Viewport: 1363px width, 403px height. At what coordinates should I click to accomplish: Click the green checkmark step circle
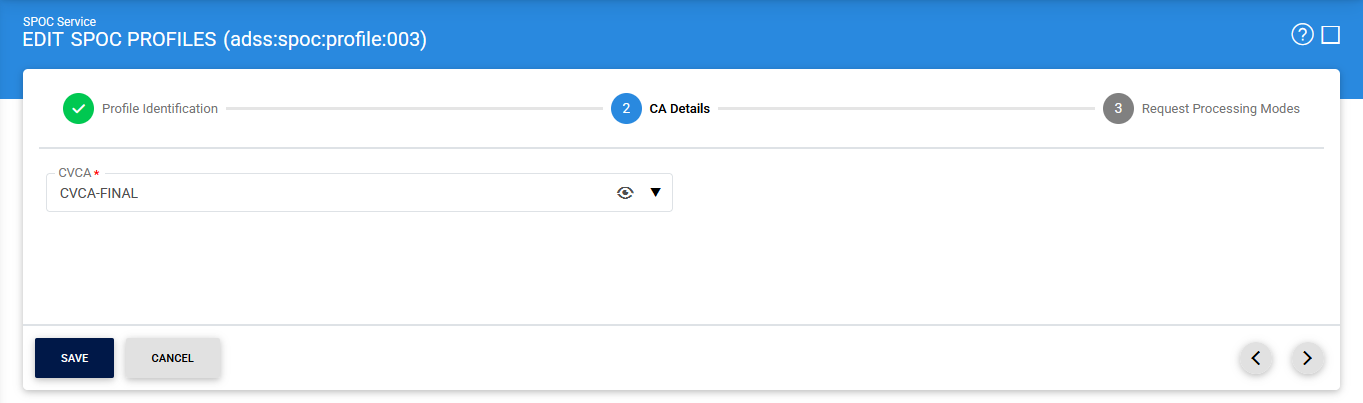(x=78, y=109)
